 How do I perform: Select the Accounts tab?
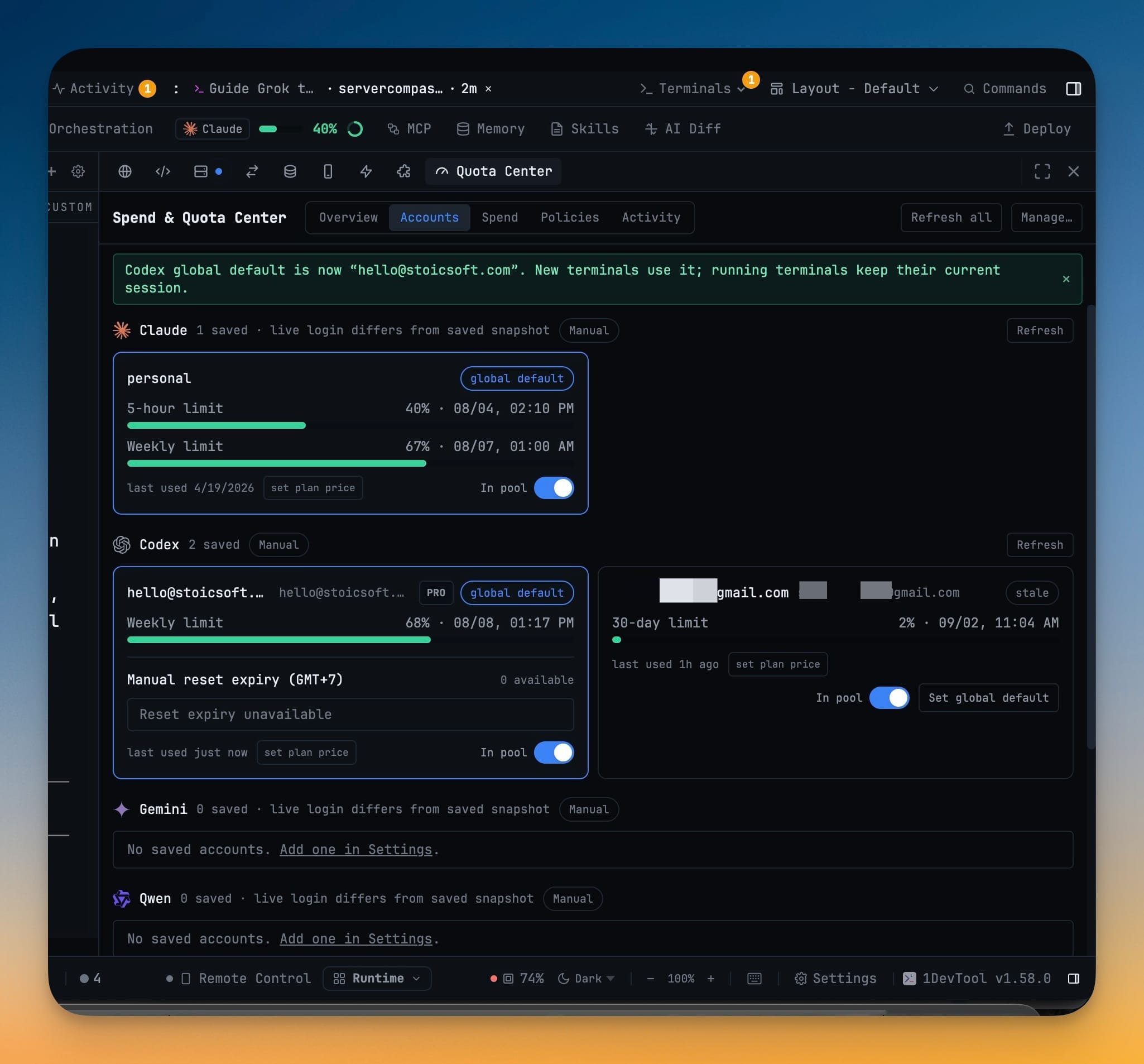click(x=429, y=218)
